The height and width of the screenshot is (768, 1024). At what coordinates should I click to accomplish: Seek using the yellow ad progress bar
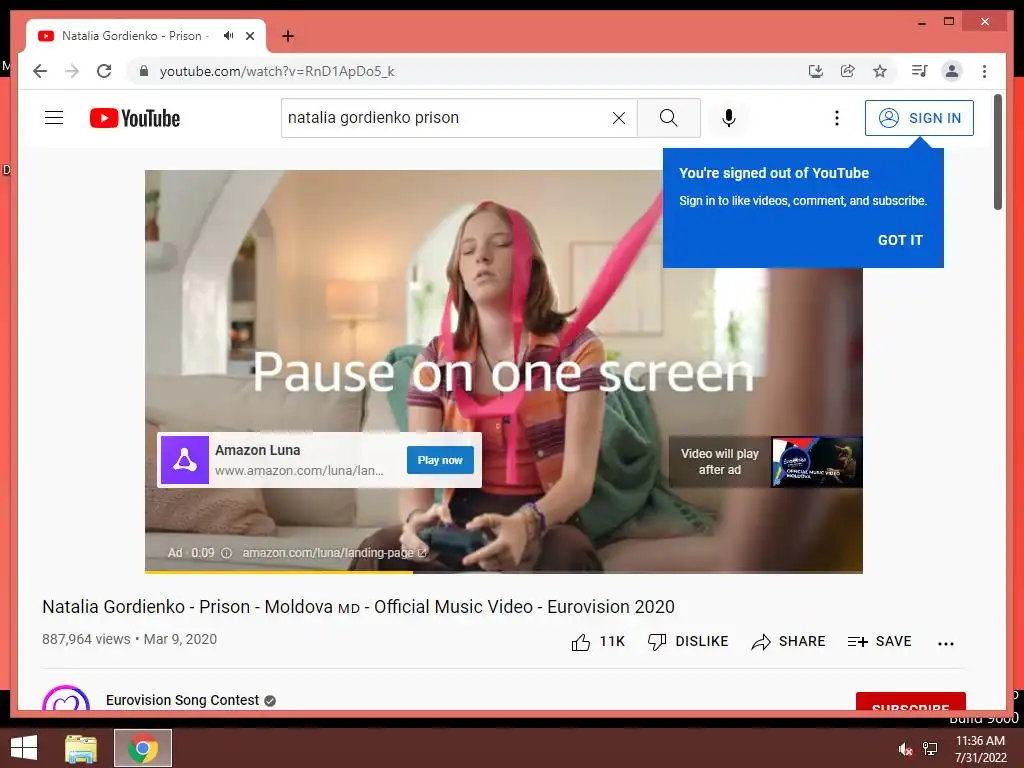coord(504,572)
